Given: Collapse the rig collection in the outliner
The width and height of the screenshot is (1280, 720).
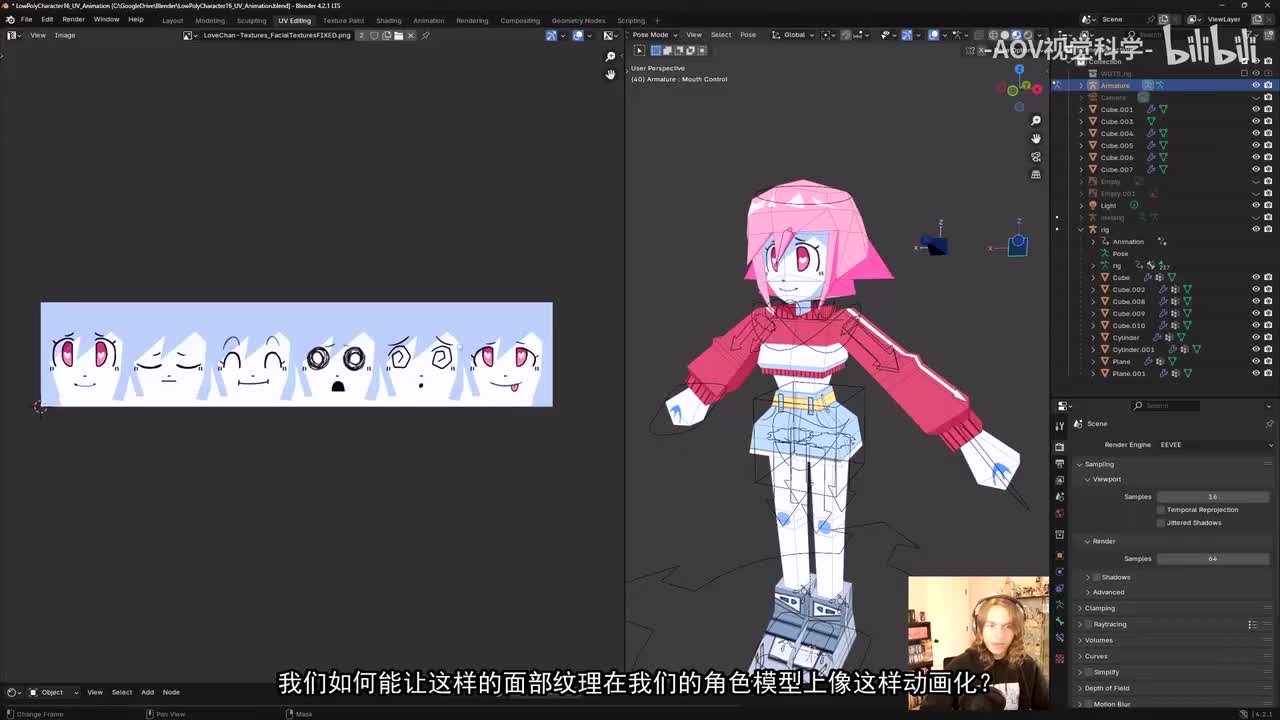Looking at the screenshot, I should click(1081, 229).
